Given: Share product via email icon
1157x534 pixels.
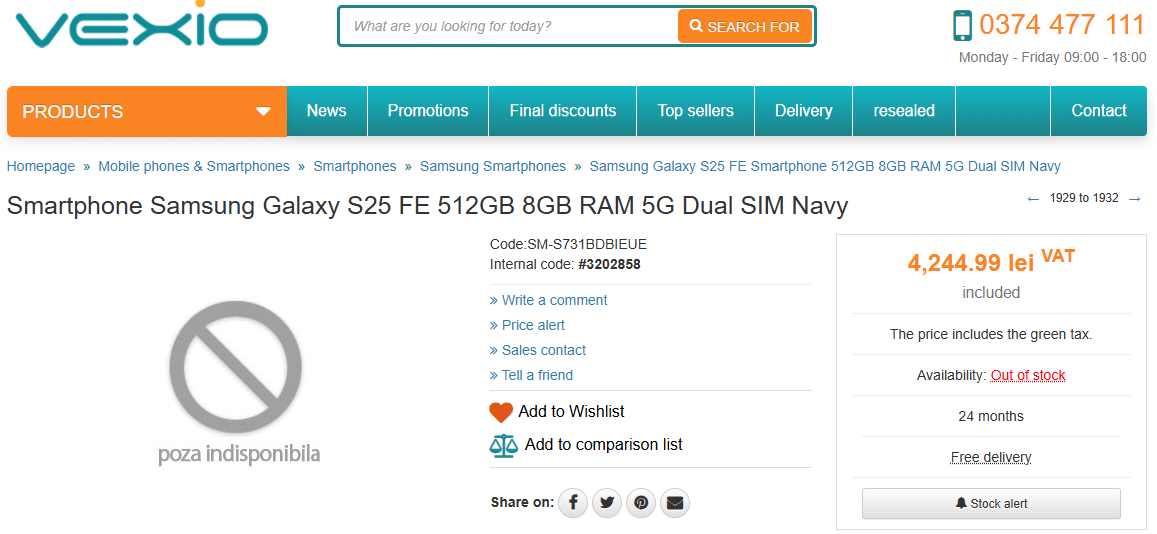Looking at the screenshot, I should (675, 502).
